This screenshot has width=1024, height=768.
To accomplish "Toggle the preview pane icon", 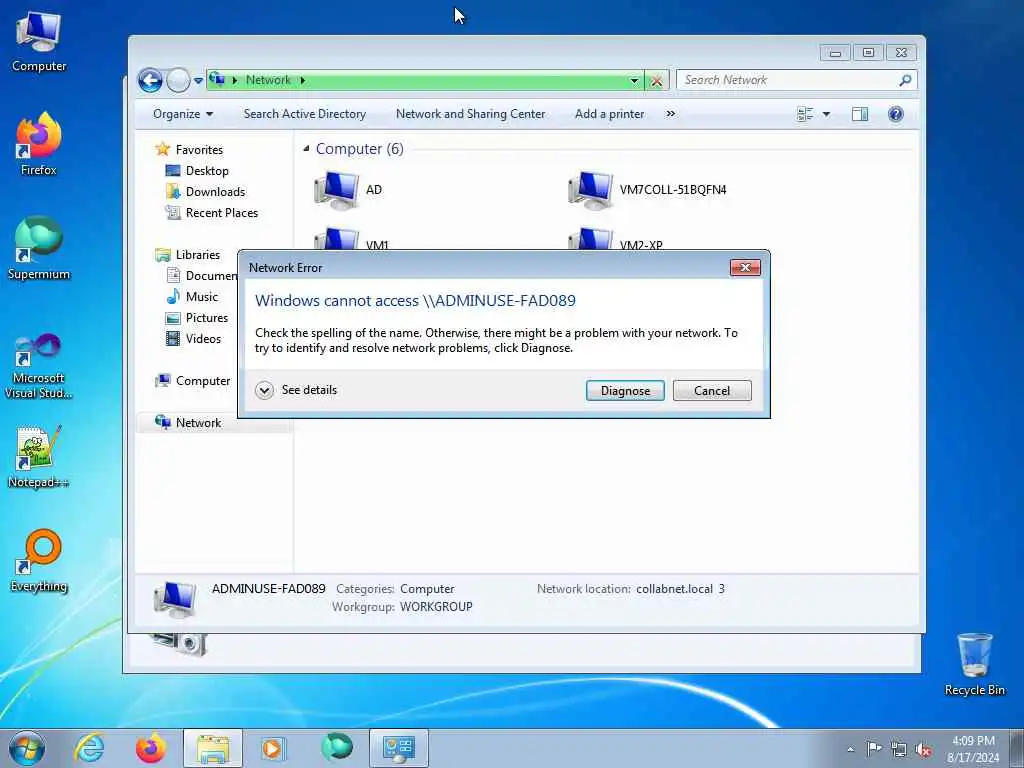I will pos(859,114).
